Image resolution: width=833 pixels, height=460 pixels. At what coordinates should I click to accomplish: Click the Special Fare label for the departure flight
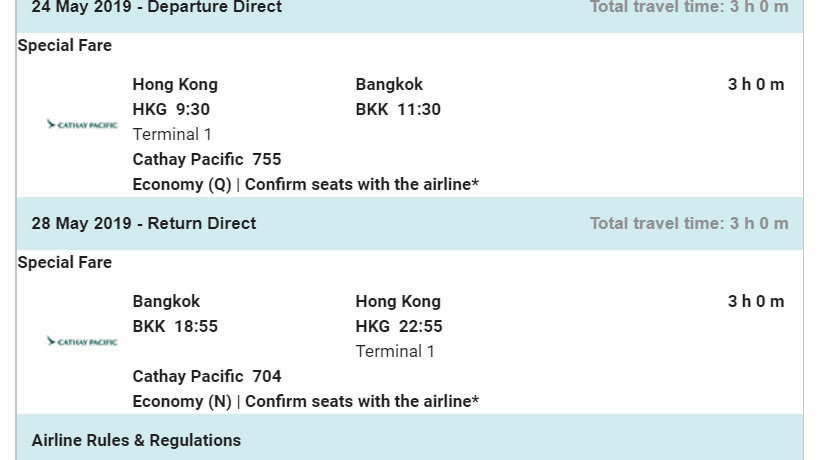[x=65, y=46]
